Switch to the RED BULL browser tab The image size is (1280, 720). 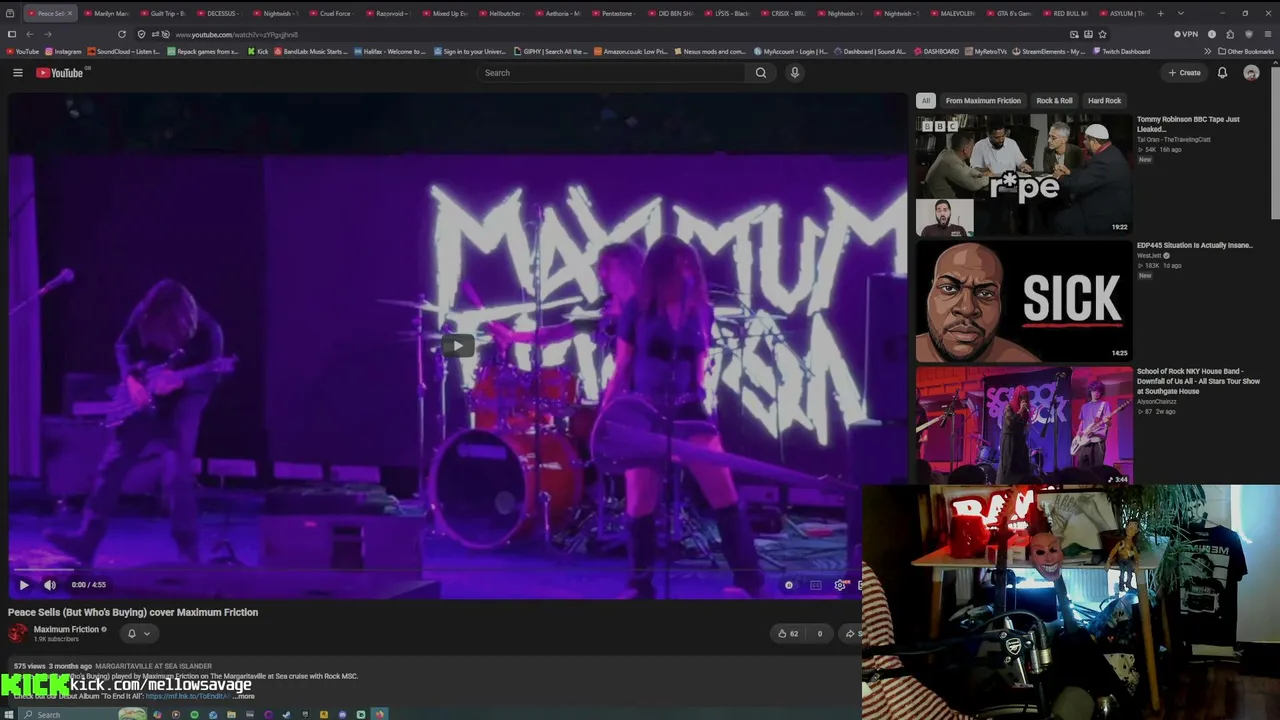click(1069, 13)
